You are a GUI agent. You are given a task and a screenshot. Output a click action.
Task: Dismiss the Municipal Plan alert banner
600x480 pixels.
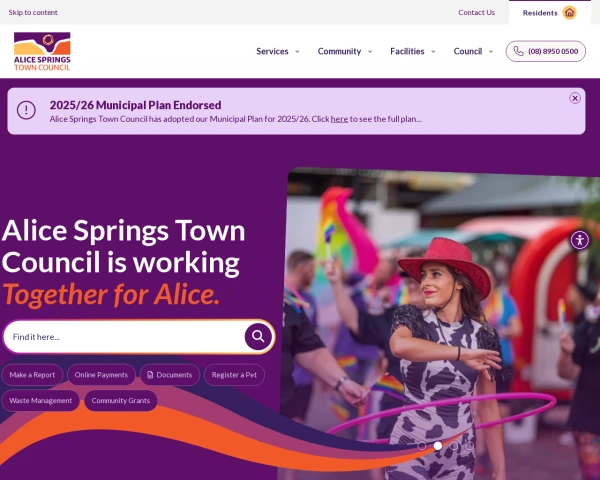click(575, 98)
